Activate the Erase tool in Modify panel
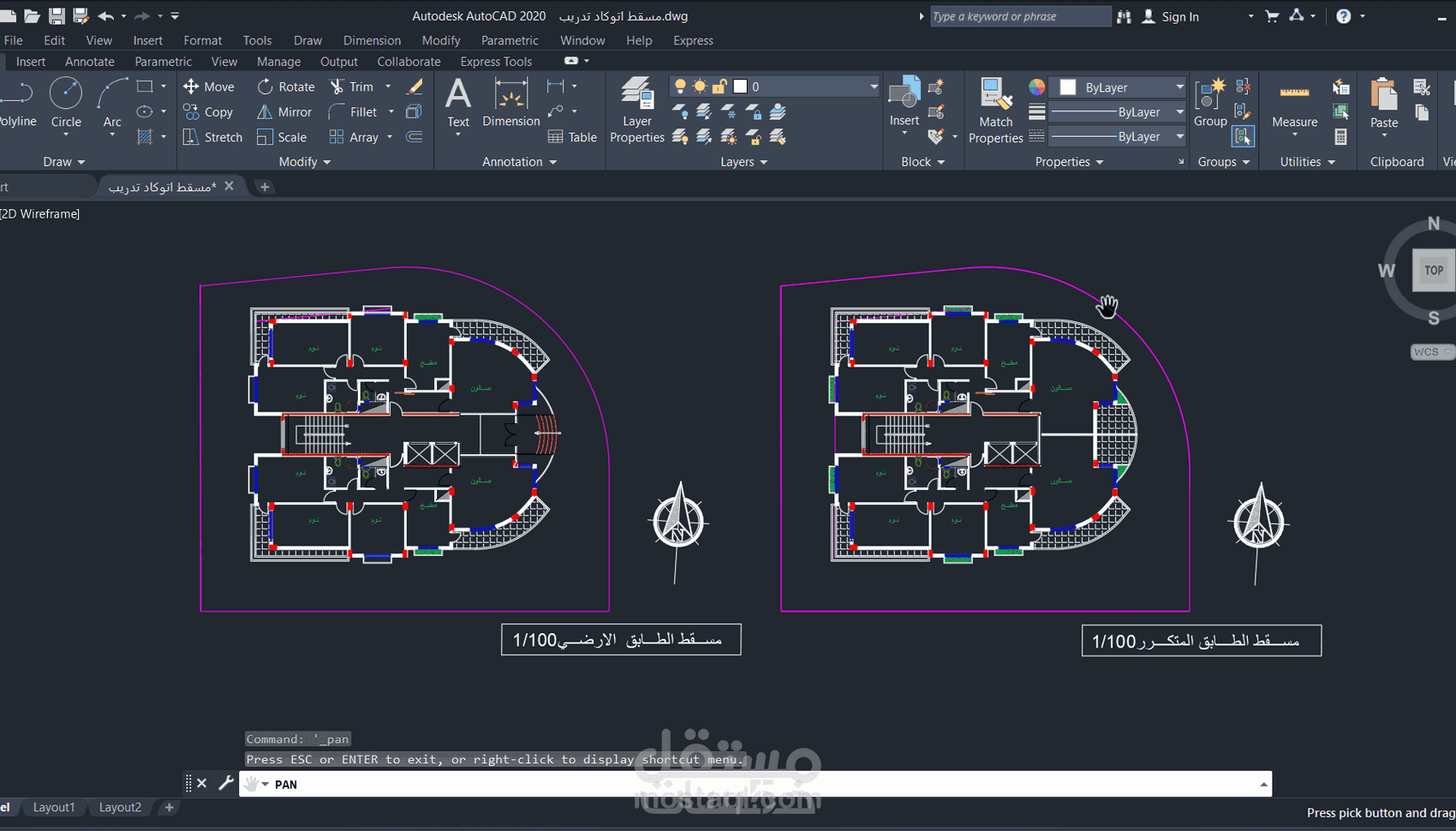Viewport: 1456px width, 831px height. 415,87
